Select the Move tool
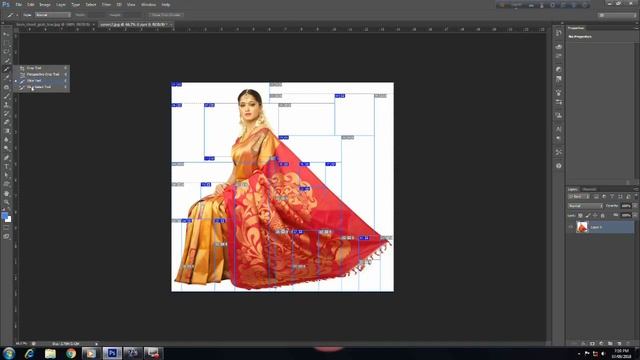Viewport: 640px width, 360px height. (7, 34)
